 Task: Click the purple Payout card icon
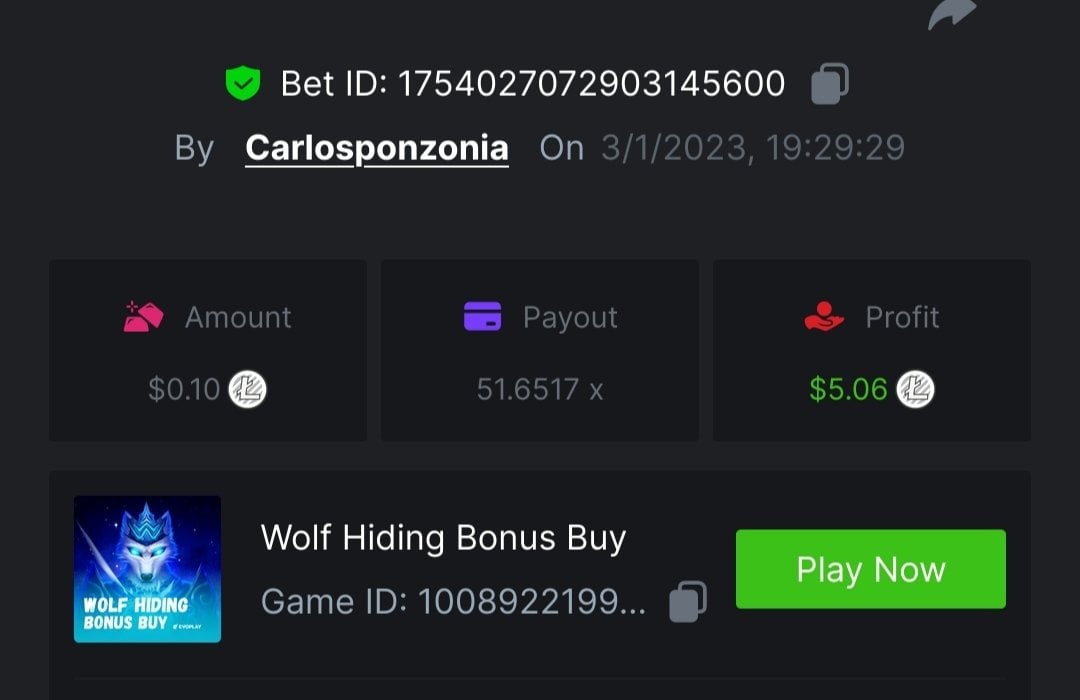tap(483, 317)
